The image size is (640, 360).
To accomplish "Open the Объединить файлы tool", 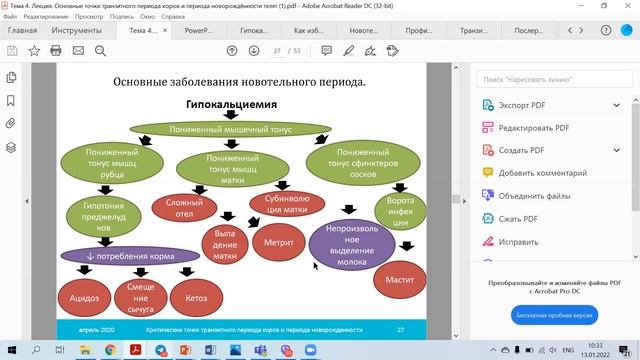I will pos(534,196).
